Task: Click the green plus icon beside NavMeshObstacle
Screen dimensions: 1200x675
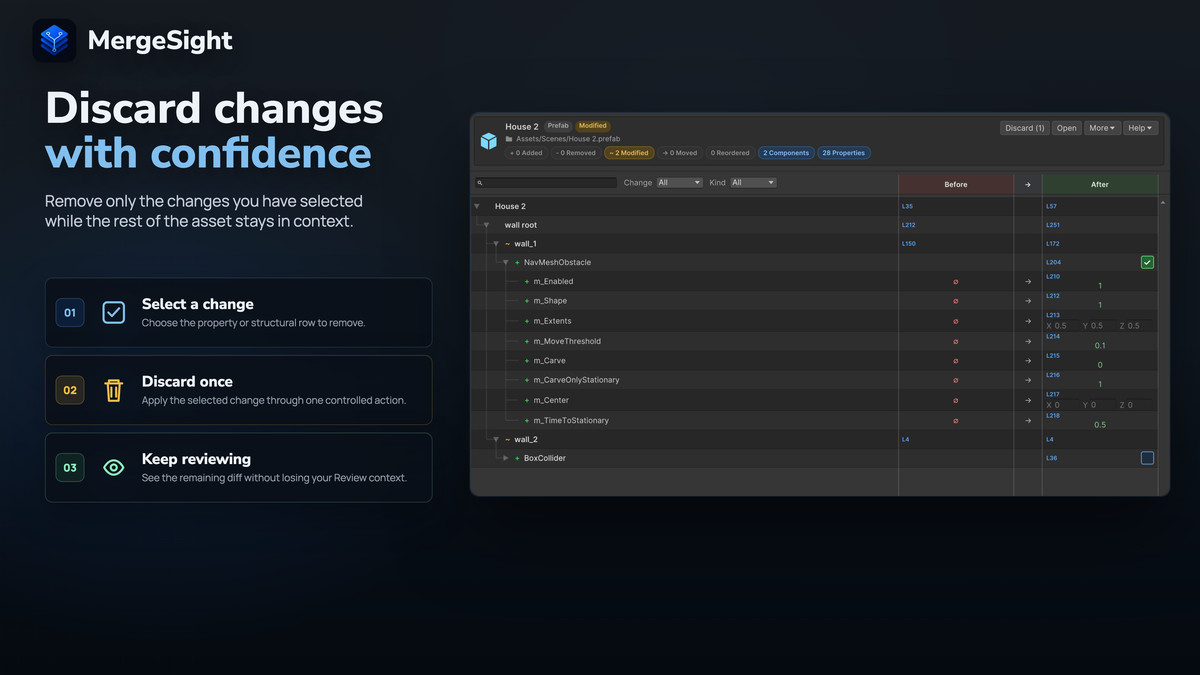Action: coord(517,262)
